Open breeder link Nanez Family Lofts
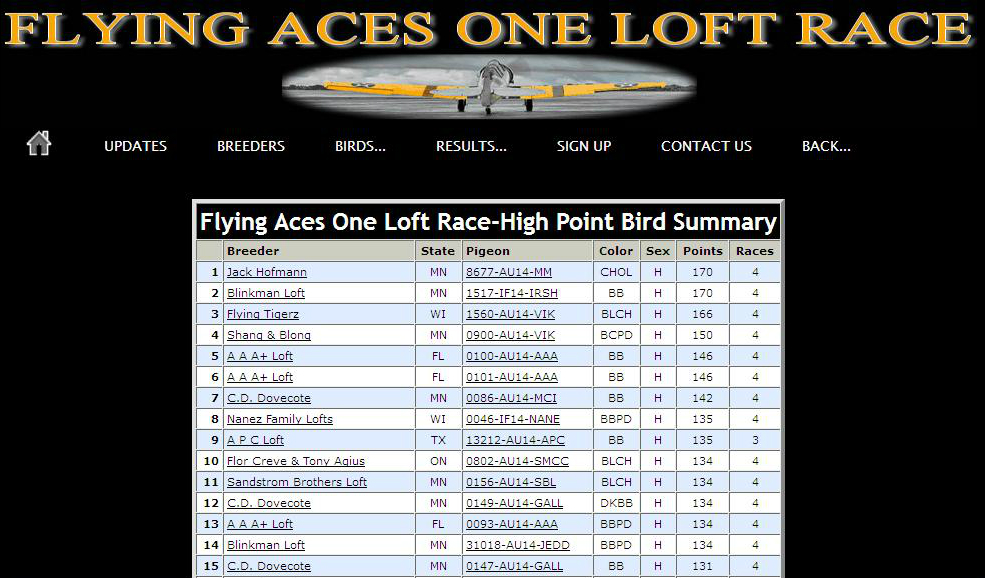This screenshot has width=985, height=578. click(x=280, y=419)
